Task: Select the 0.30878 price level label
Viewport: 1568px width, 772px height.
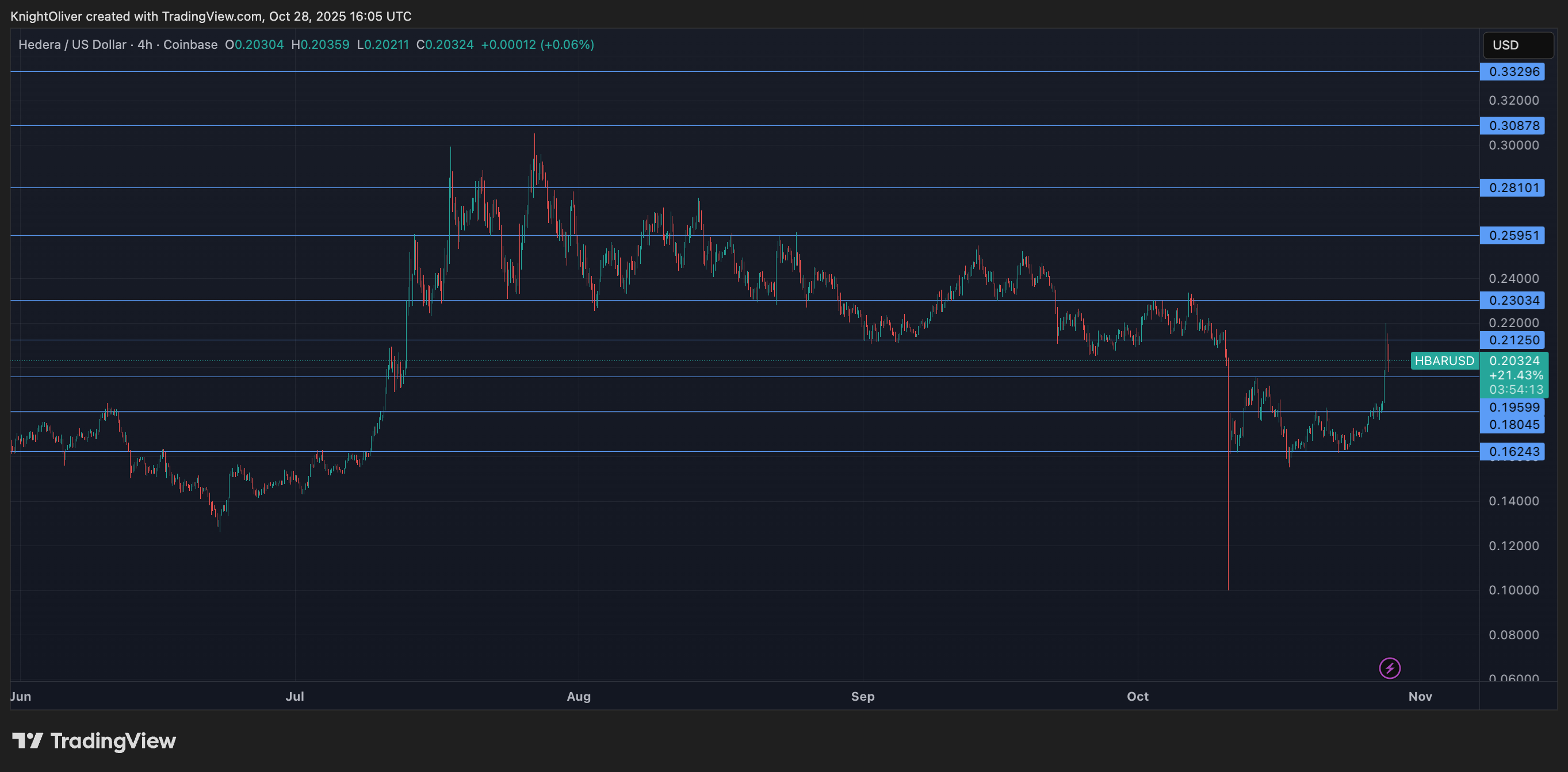Action: point(1513,126)
